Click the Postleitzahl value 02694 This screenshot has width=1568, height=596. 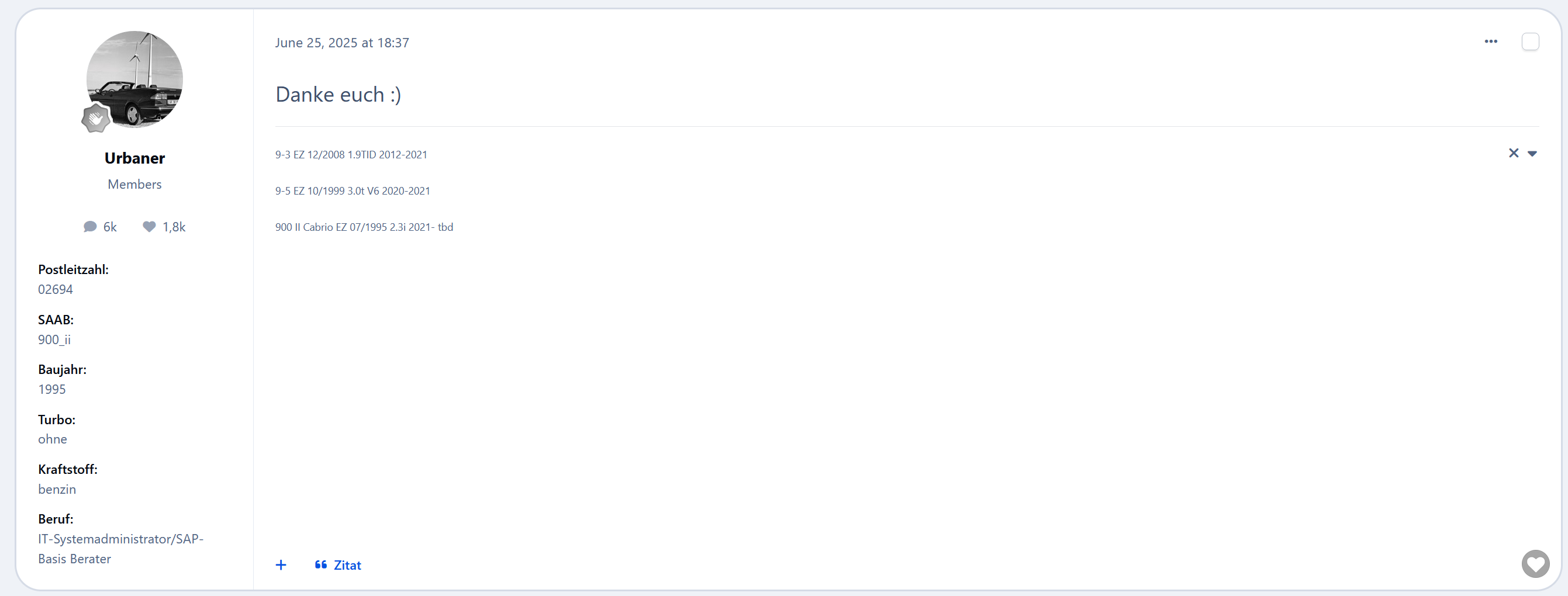56,289
